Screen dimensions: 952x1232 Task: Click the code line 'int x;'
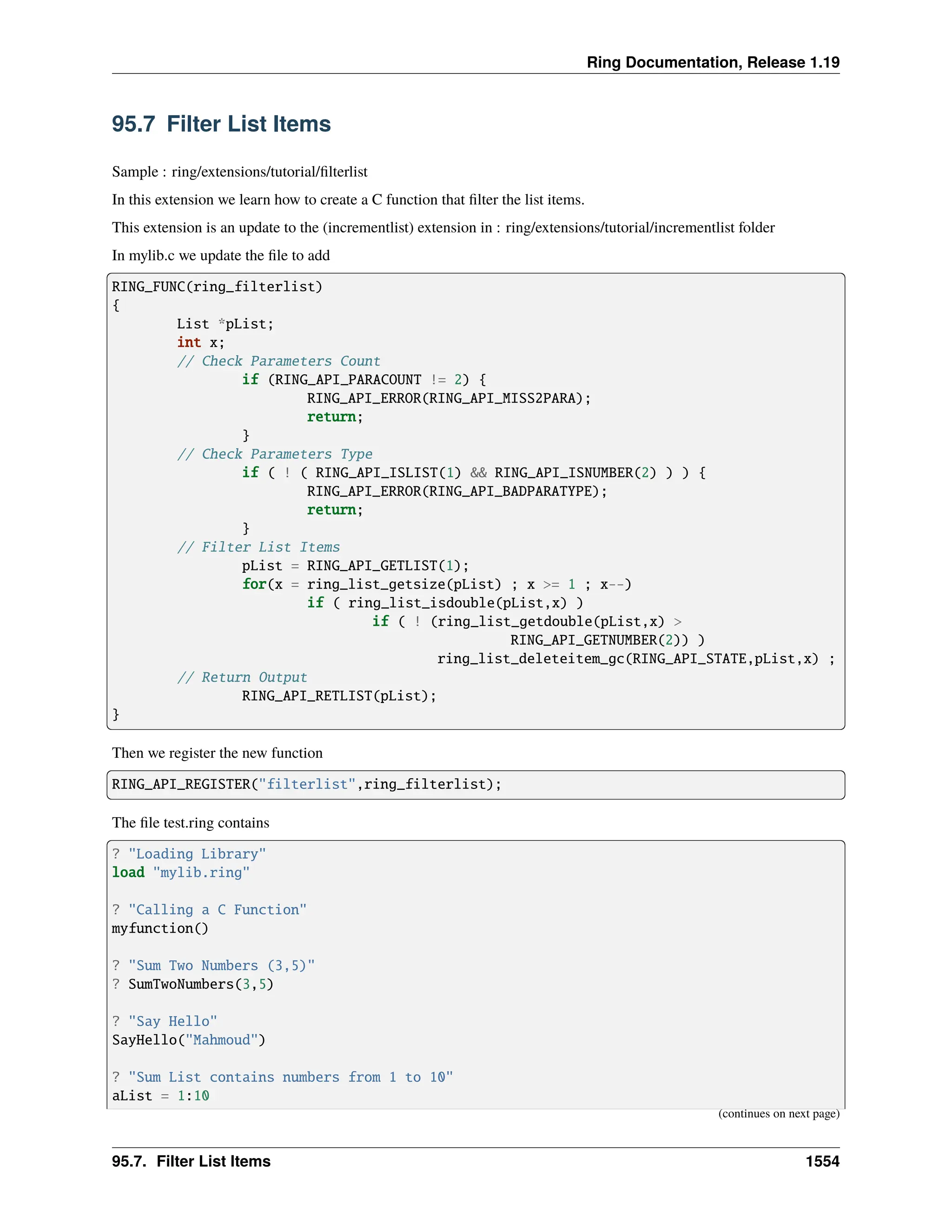(x=201, y=343)
